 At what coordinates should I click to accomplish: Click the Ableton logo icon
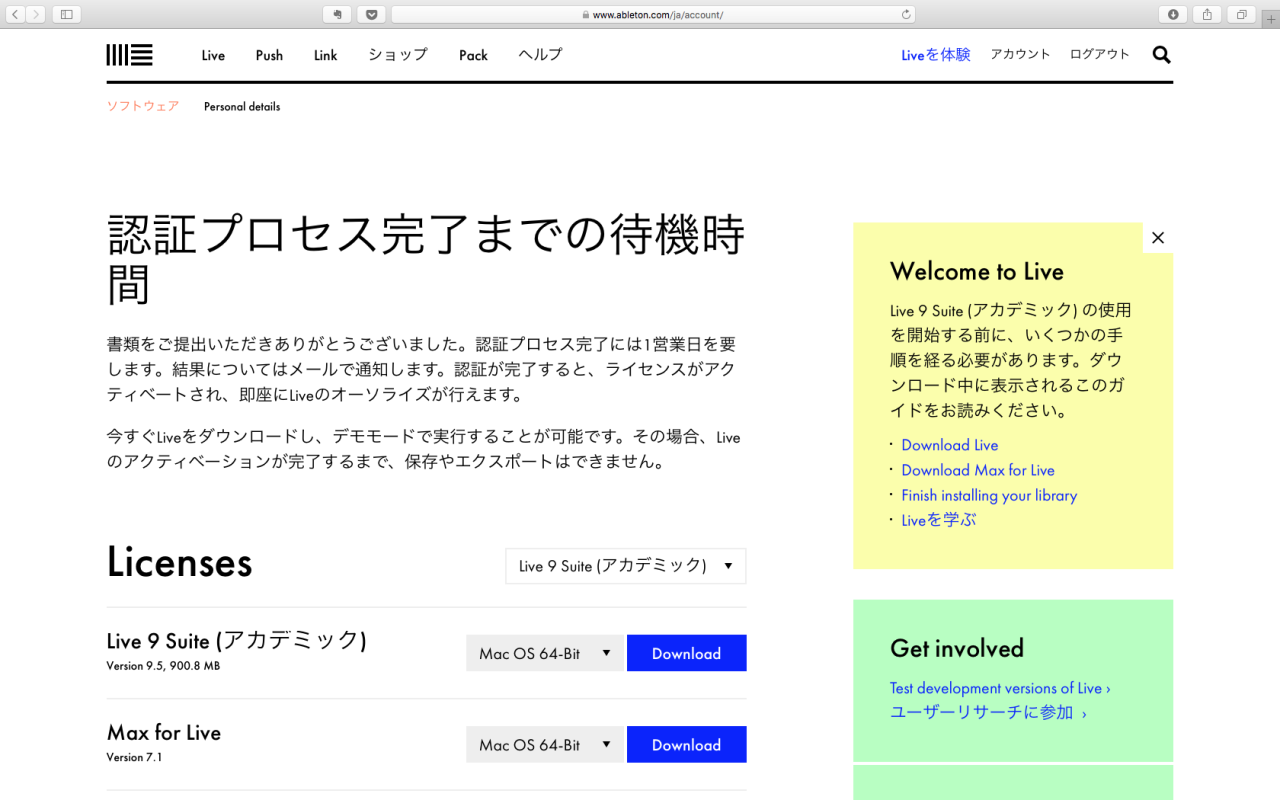point(130,55)
